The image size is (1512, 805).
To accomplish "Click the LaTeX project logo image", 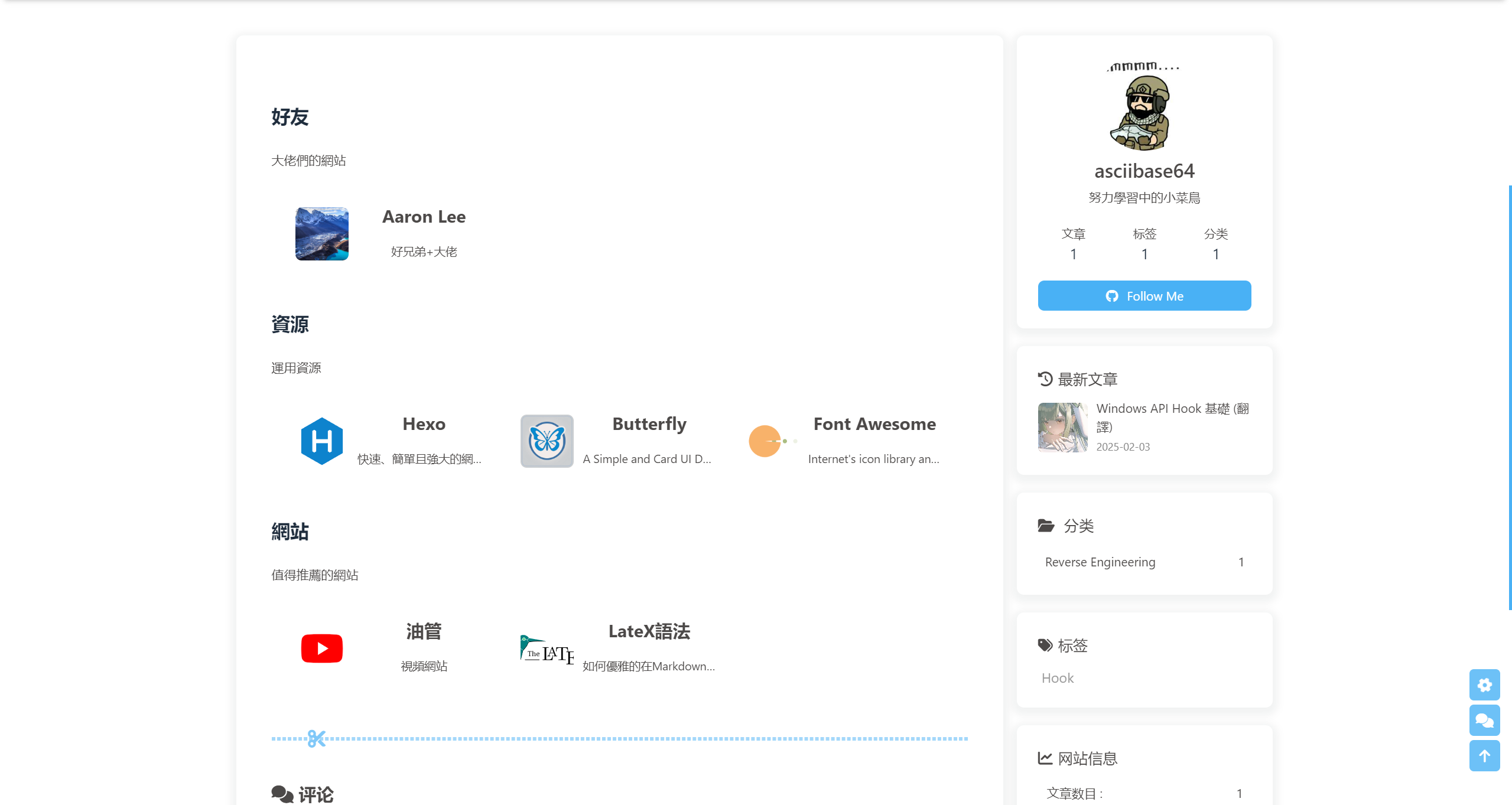I will [x=547, y=649].
